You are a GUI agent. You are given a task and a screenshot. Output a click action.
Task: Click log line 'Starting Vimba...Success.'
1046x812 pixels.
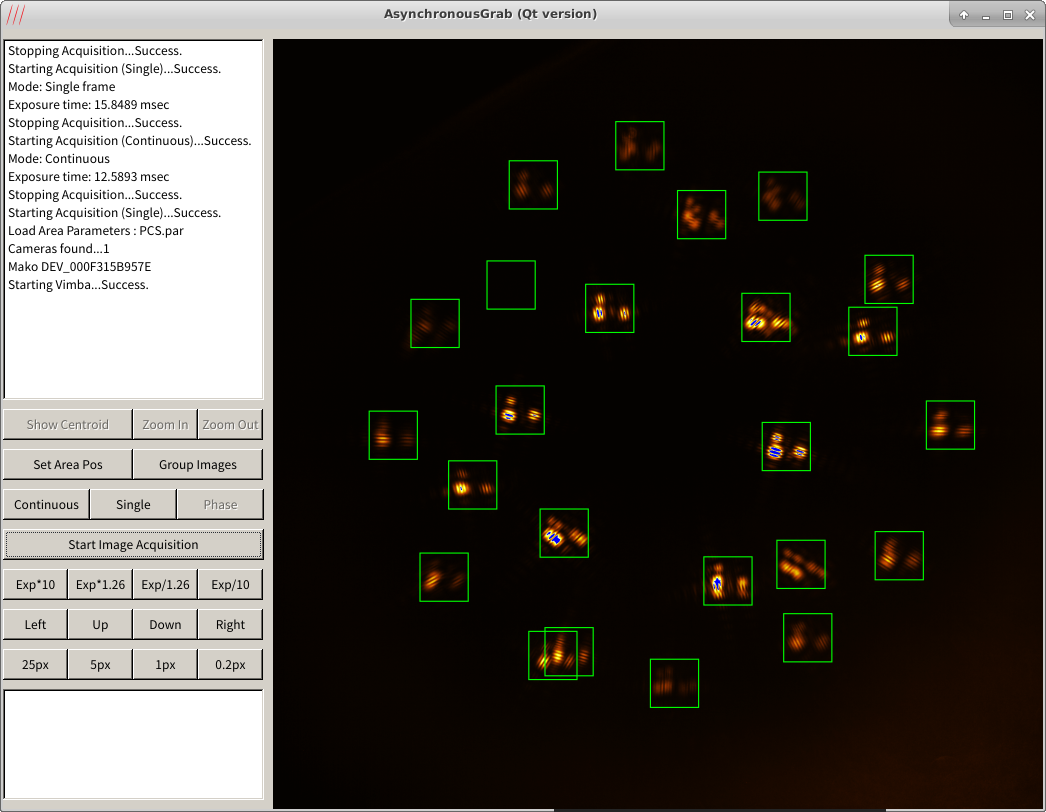tap(78, 285)
